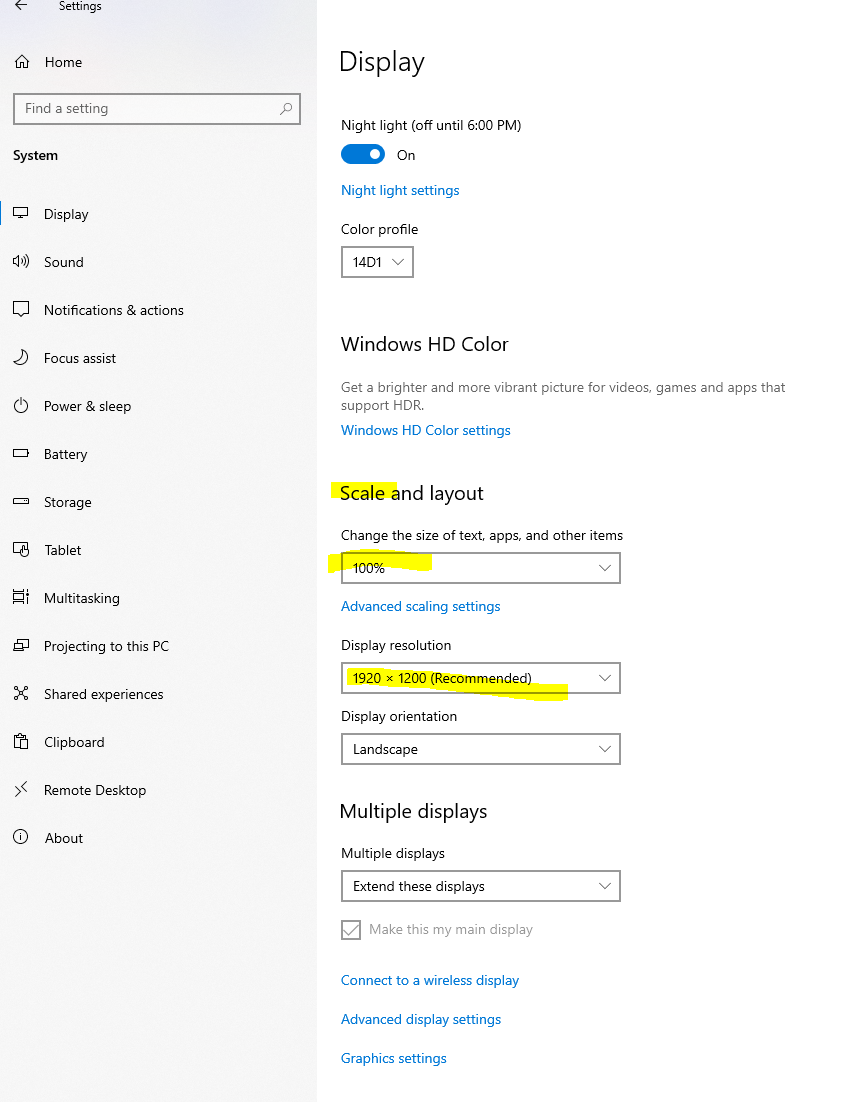Click the Power & sleep icon
Viewport: 857px width, 1102px height.
(21, 406)
